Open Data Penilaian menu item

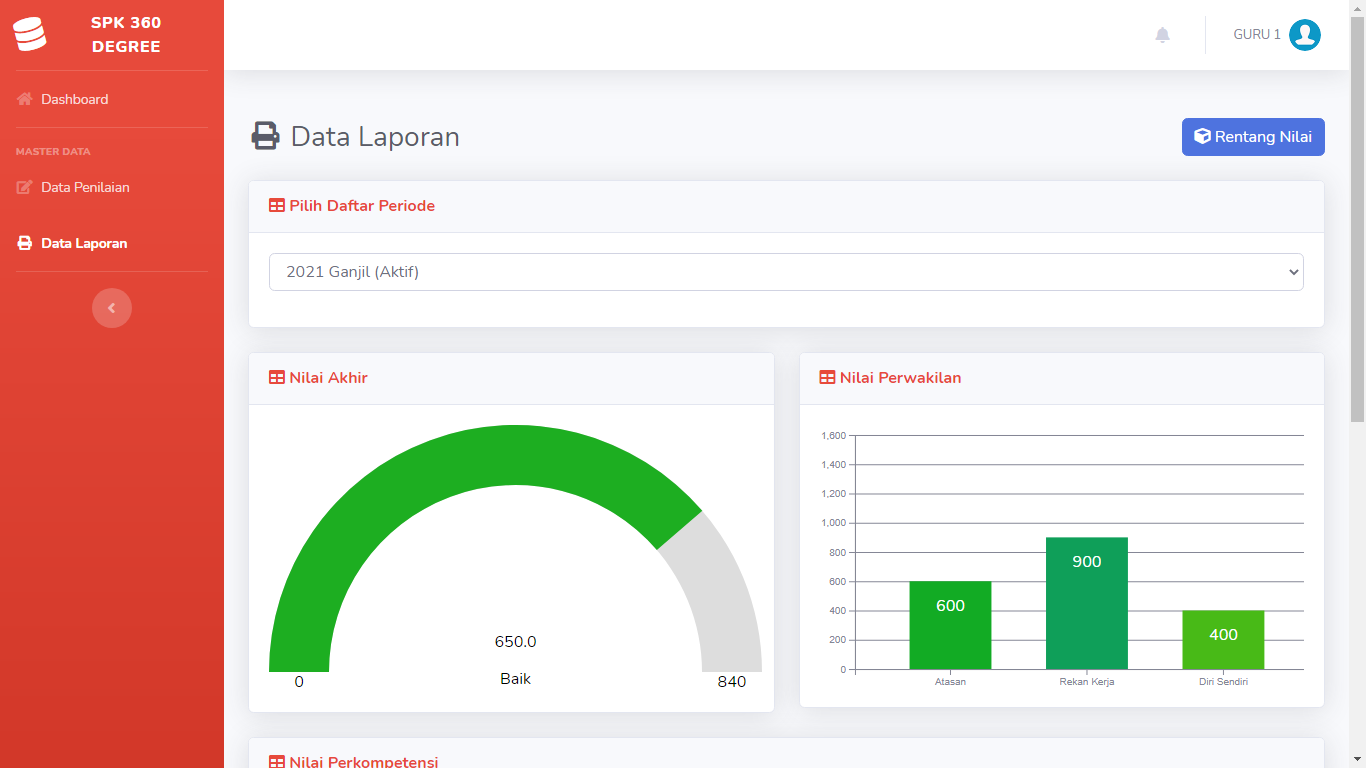[85, 187]
